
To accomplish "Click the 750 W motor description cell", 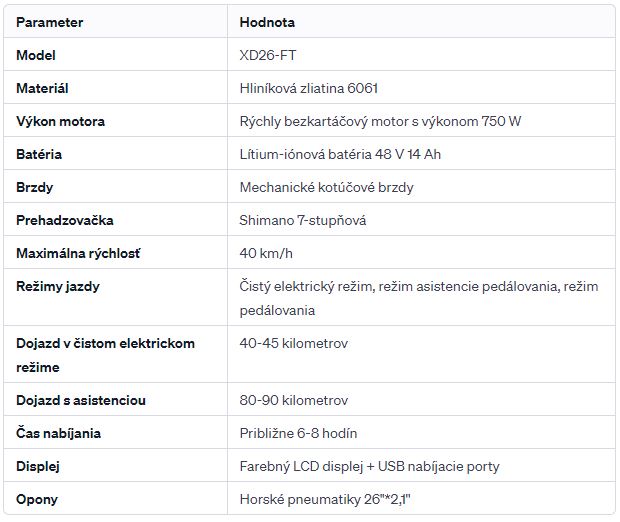I will tap(380, 121).
